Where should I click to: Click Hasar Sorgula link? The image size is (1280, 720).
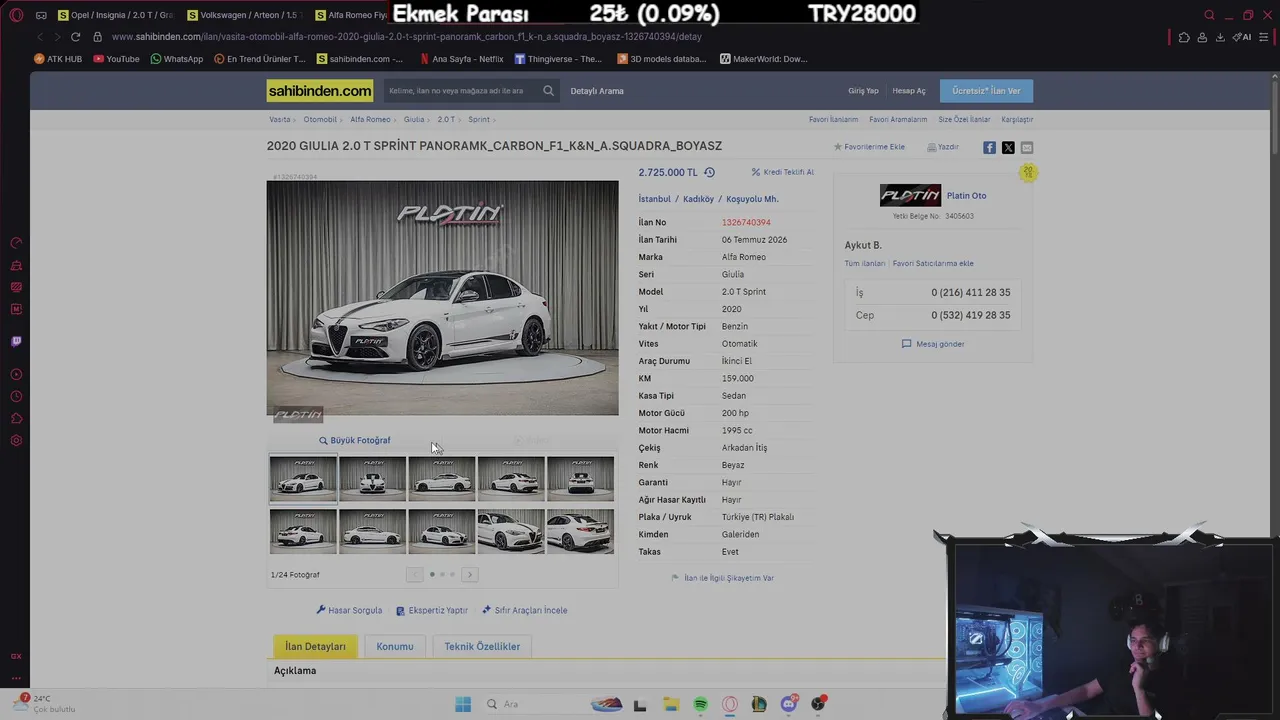coord(349,610)
